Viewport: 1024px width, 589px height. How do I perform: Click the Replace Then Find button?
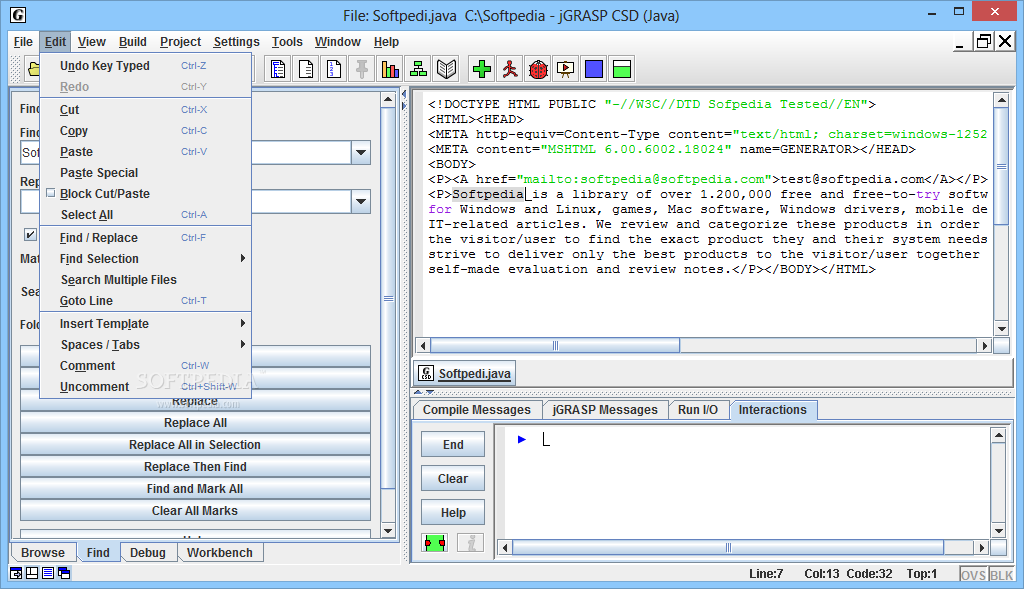click(195, 466)
